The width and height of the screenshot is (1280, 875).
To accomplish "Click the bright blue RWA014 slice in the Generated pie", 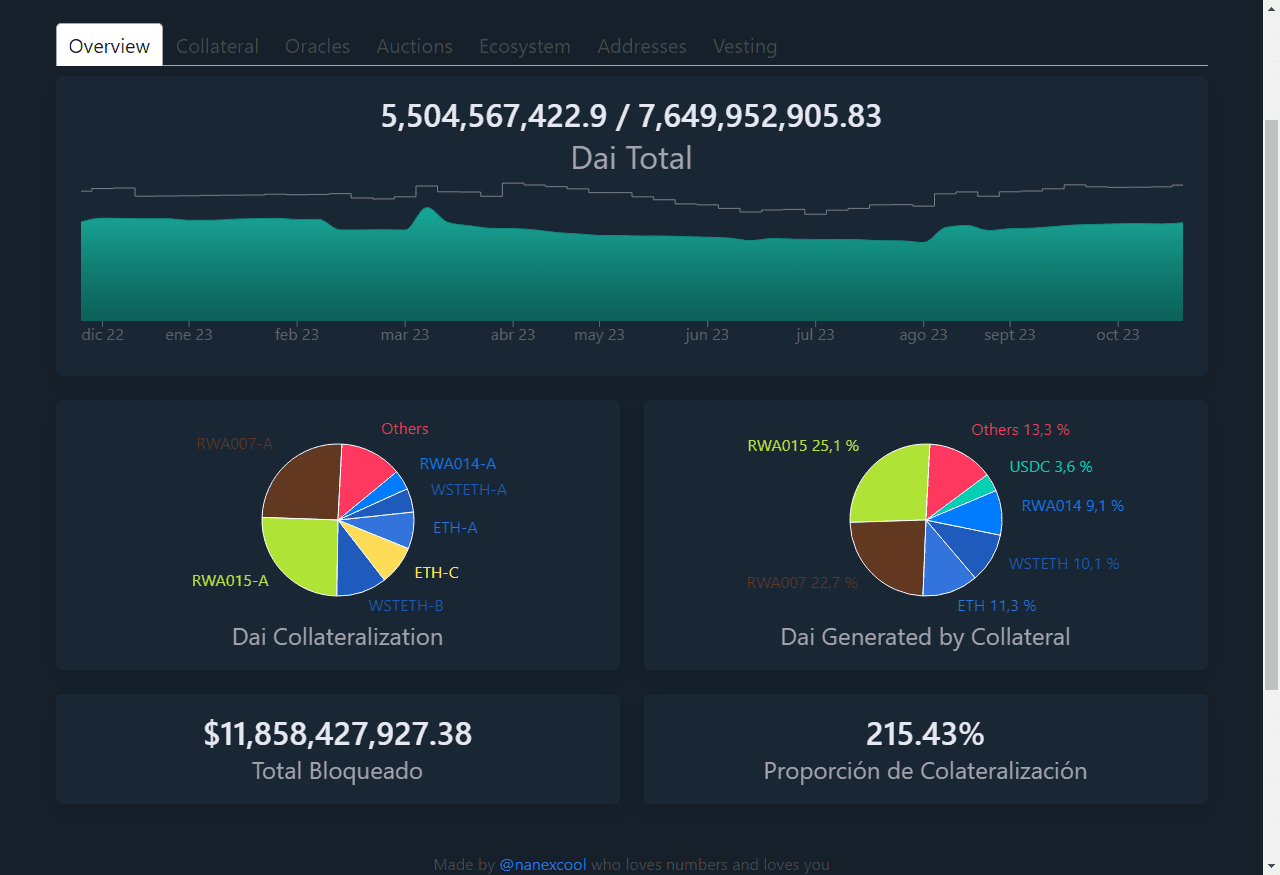I will point(975,512).
